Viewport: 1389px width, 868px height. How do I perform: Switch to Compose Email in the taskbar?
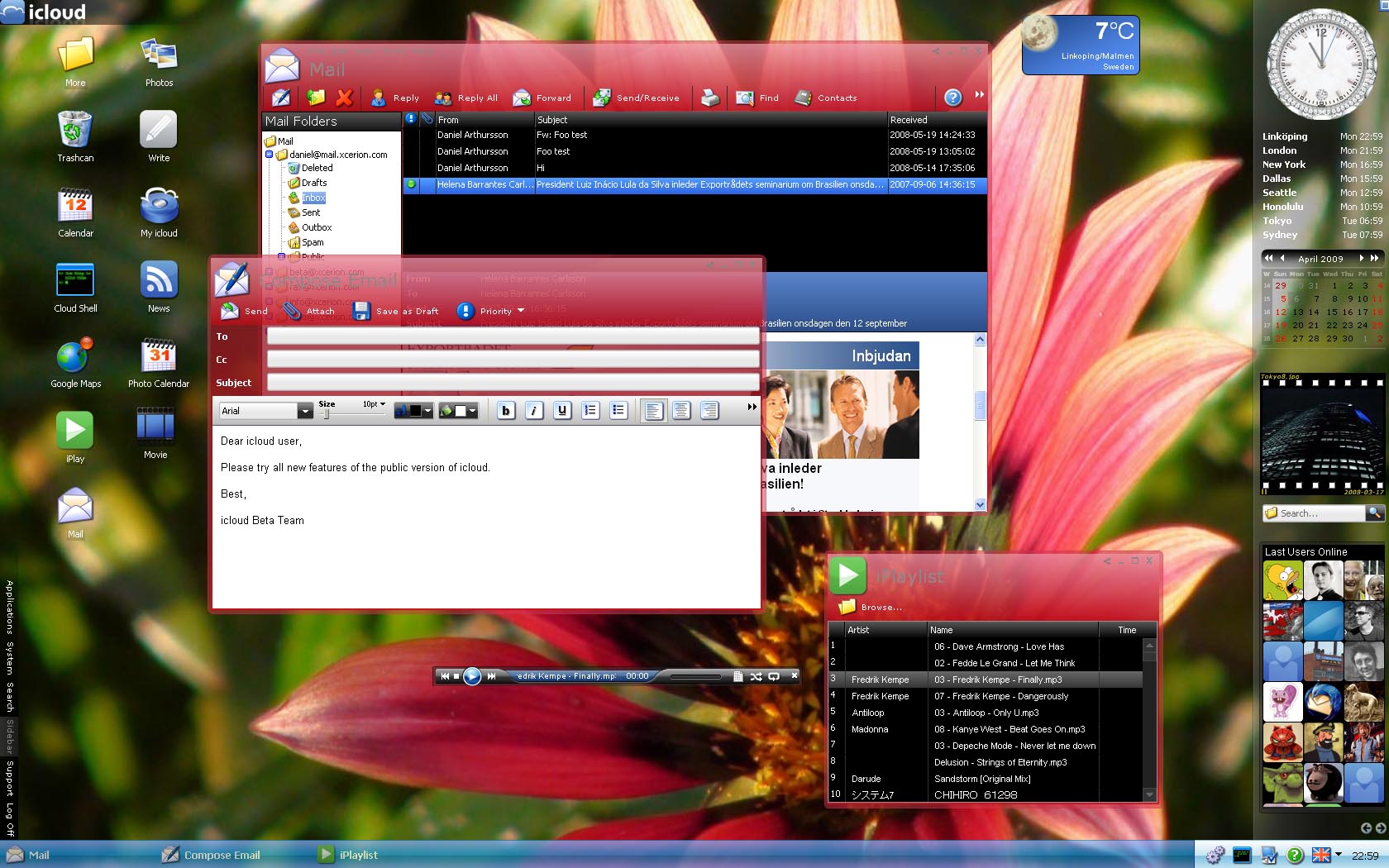click(x=211, y=855)
